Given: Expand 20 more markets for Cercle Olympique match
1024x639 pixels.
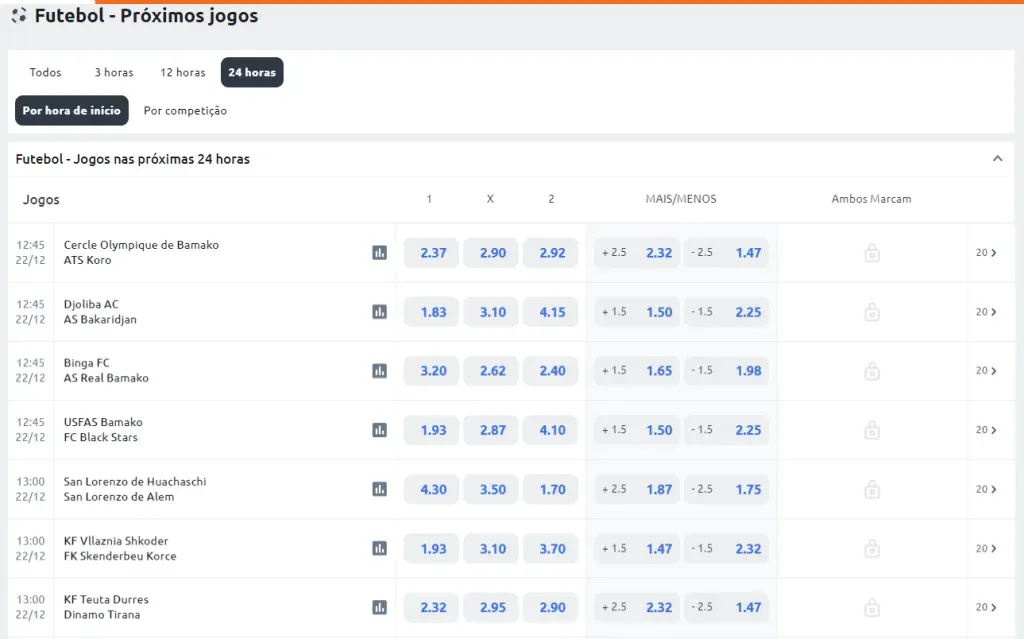Looking at the screenshot, I should tap(986, 253).
